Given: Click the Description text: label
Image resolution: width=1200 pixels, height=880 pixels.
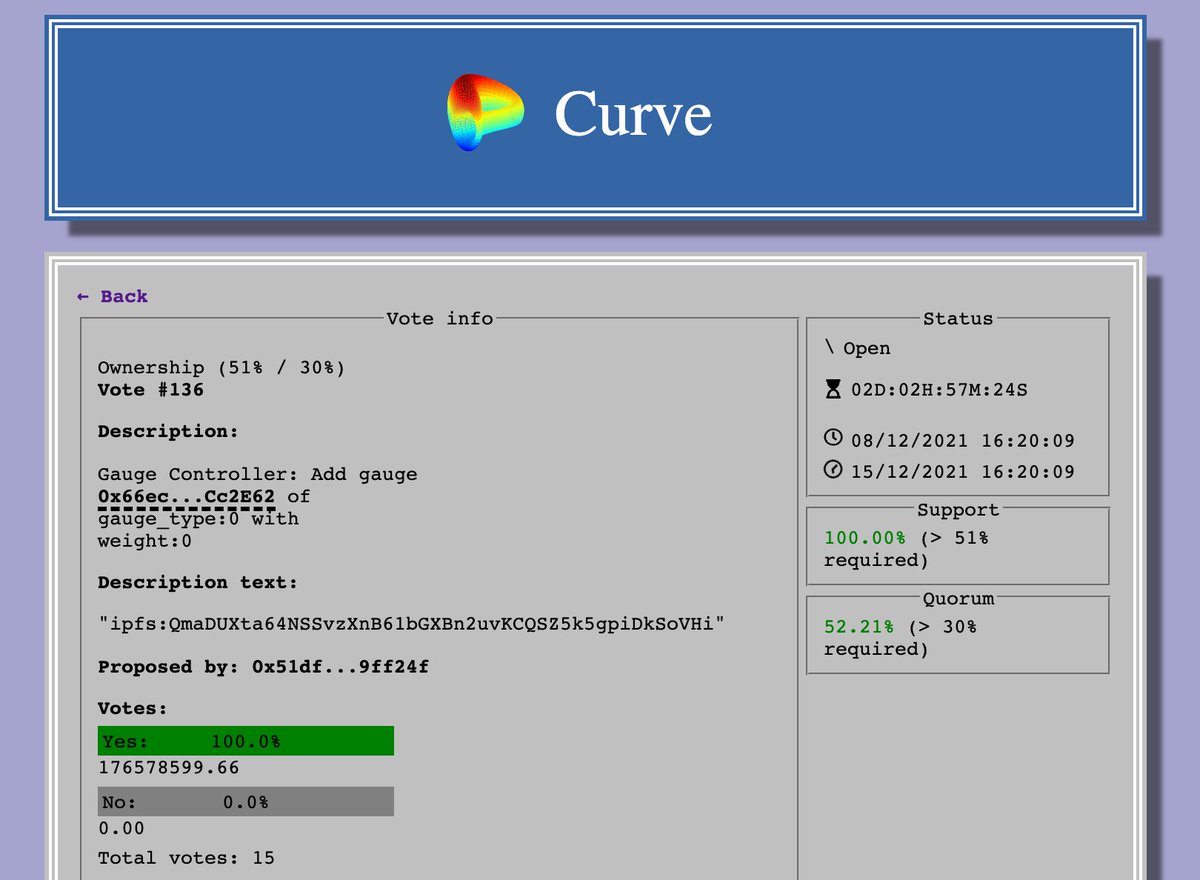Looking at the screenshot, I should (x=198, y=582).
